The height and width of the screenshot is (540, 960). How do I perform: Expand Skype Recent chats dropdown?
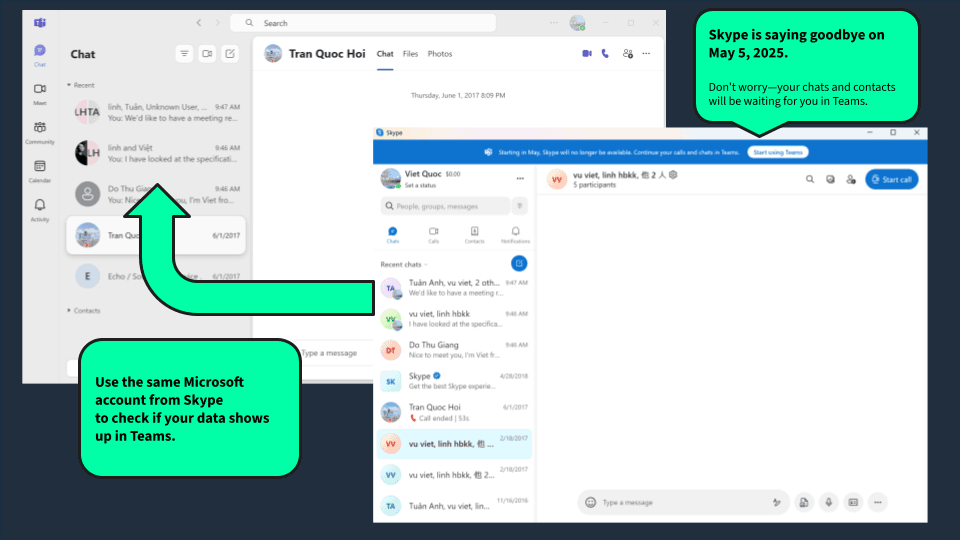tap(404, 264)
